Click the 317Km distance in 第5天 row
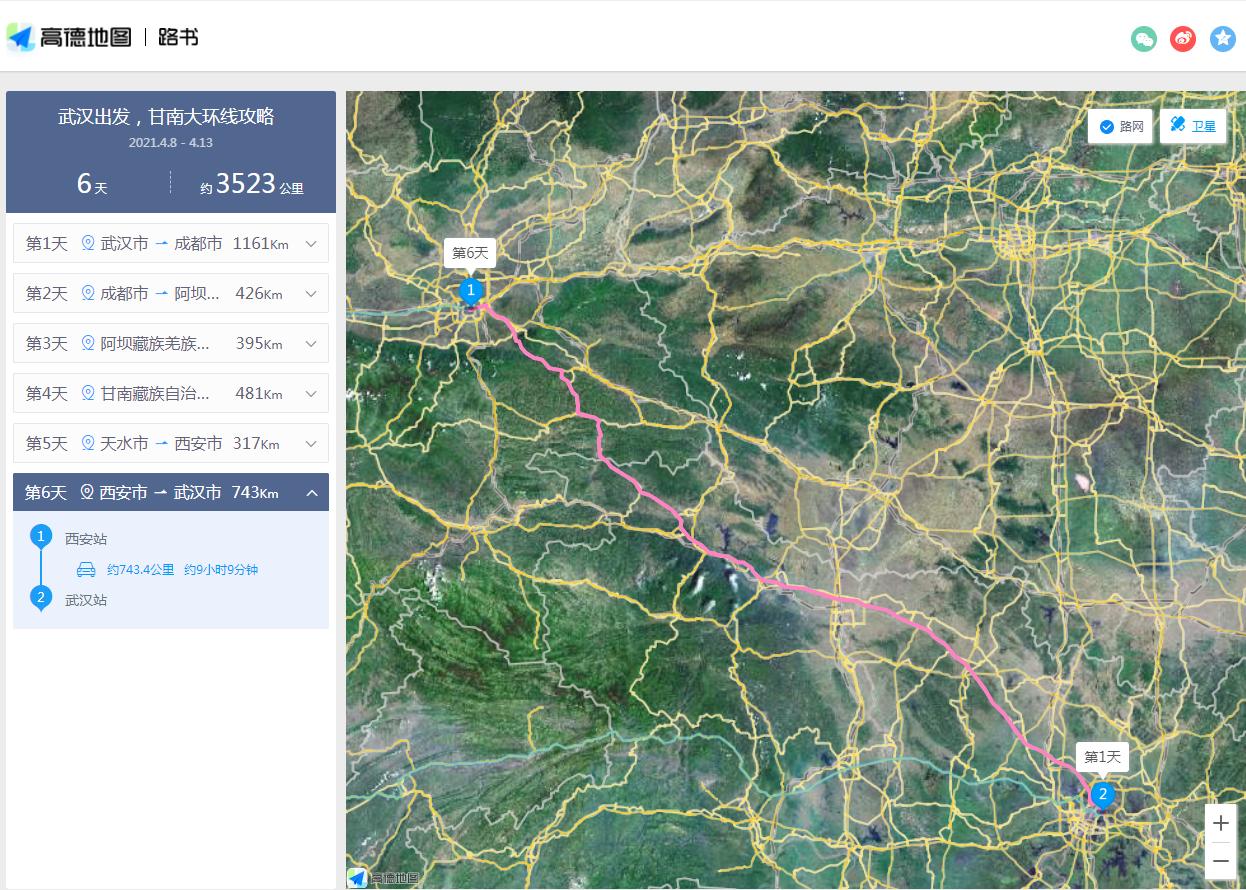 [256, 443]
